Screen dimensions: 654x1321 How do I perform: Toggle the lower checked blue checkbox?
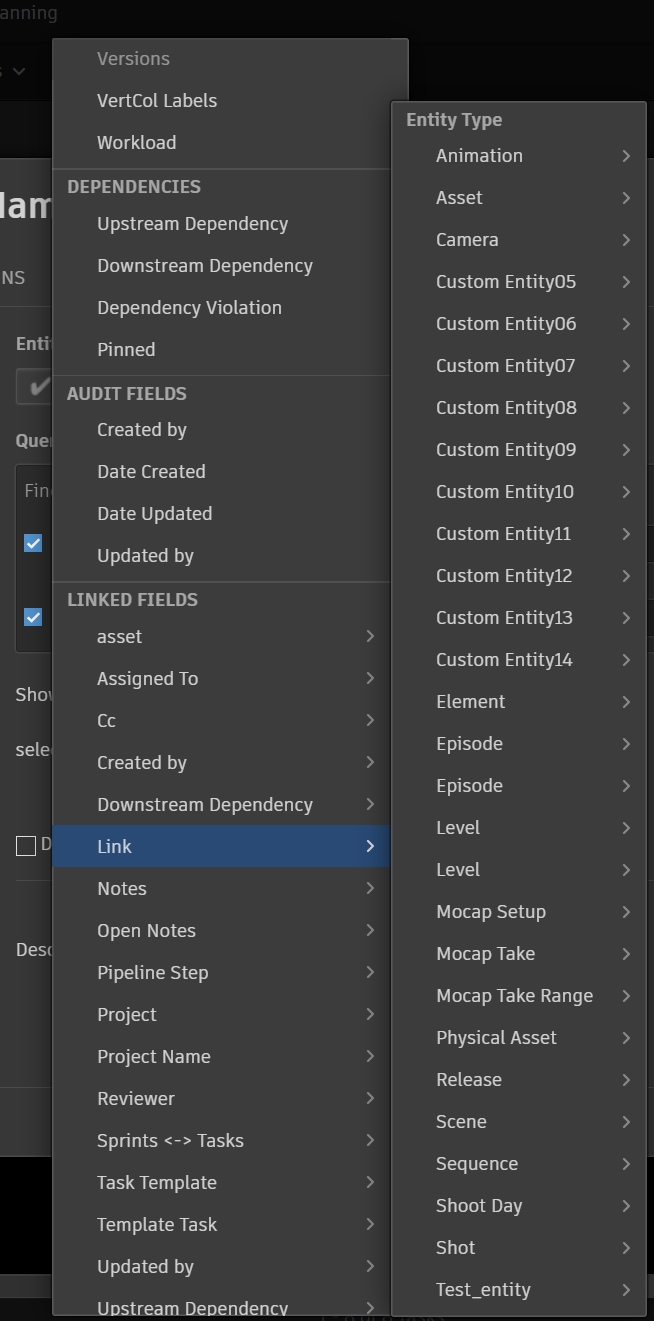33,617
